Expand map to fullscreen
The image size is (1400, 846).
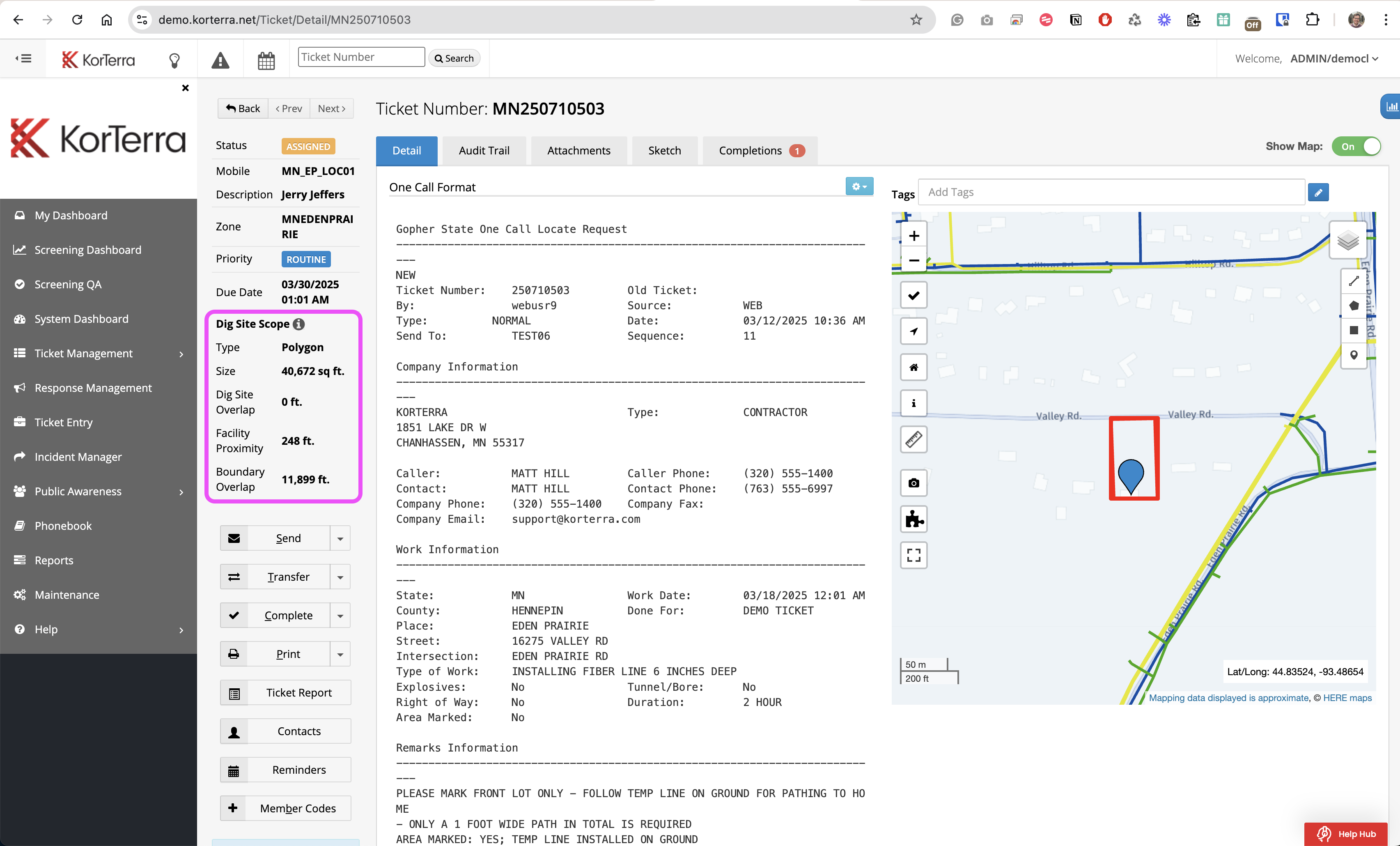click(x=913, y=555)
